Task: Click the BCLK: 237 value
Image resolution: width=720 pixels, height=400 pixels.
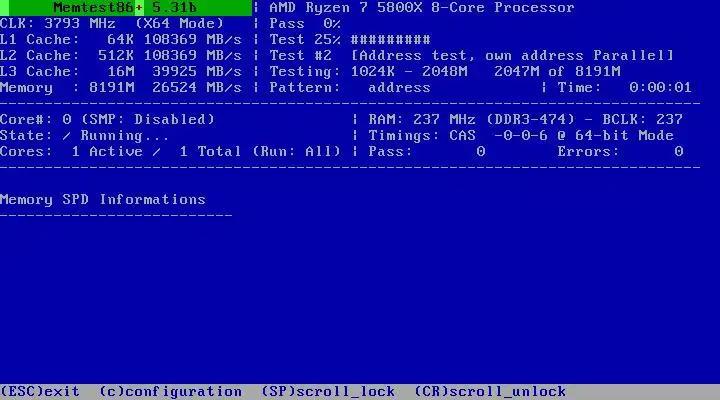Action: pos(642,119)
